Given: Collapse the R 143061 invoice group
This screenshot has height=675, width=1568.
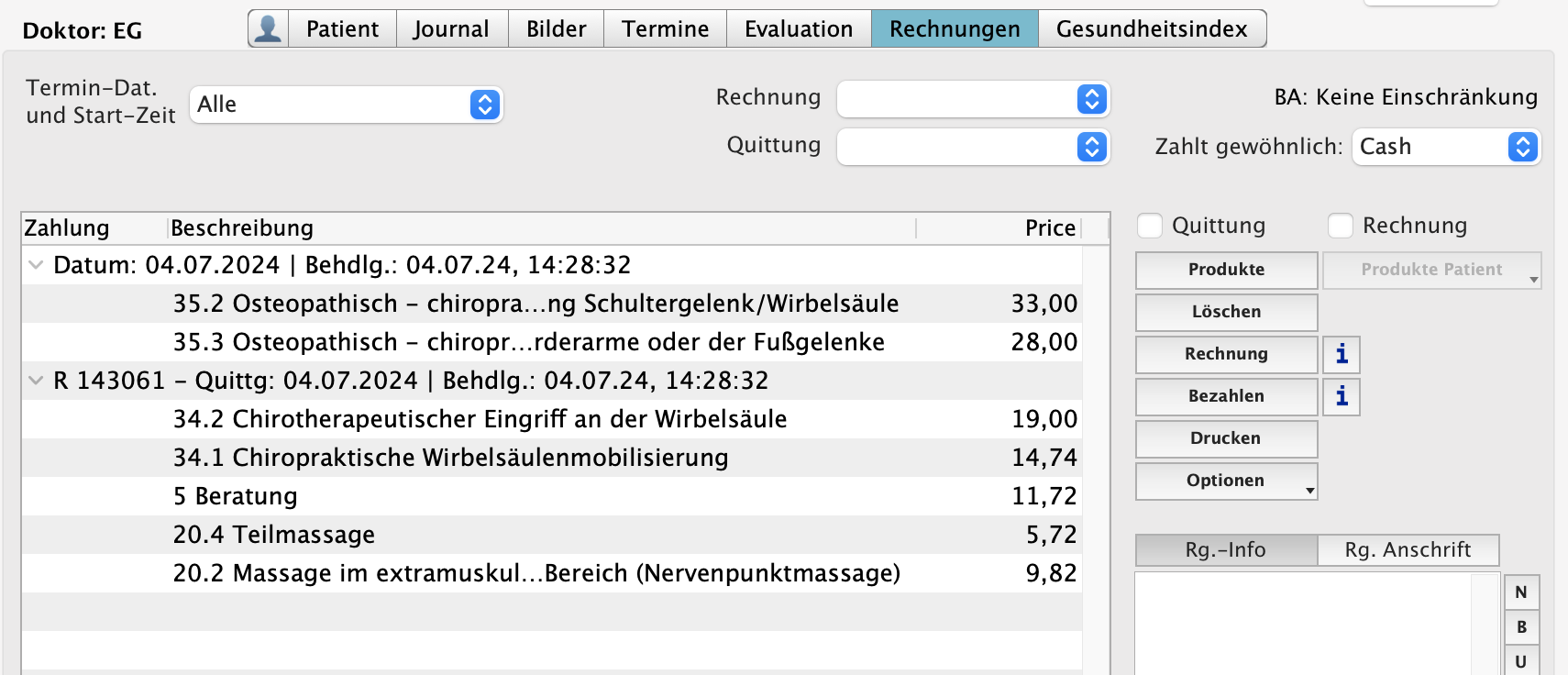Looking at the screenshot, I should [36, 381].
